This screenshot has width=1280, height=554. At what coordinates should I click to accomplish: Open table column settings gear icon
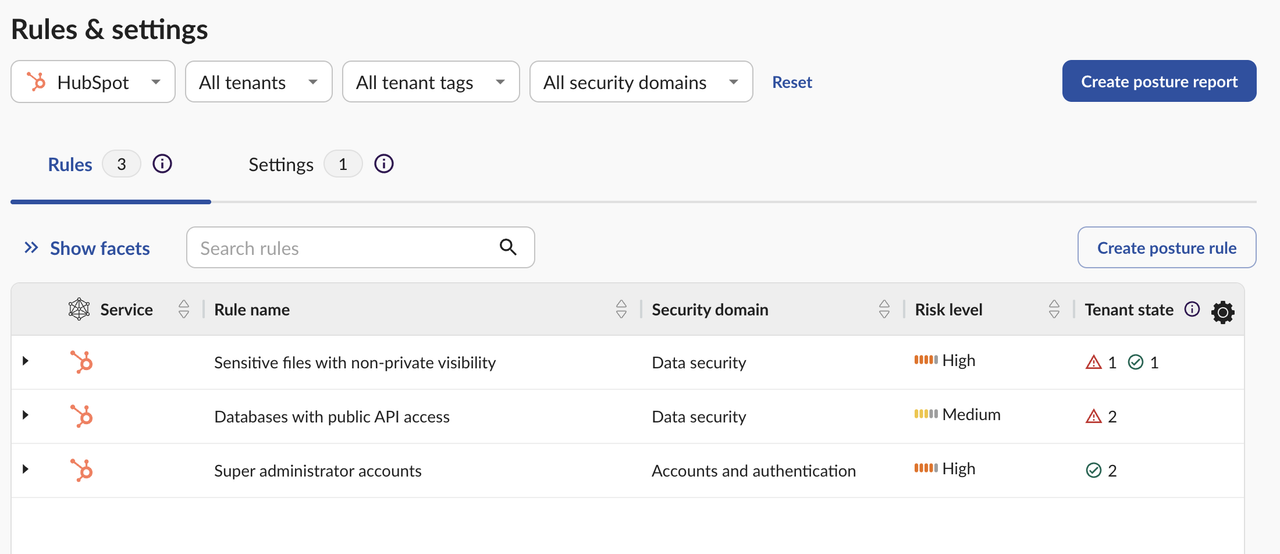point(1222,312)
